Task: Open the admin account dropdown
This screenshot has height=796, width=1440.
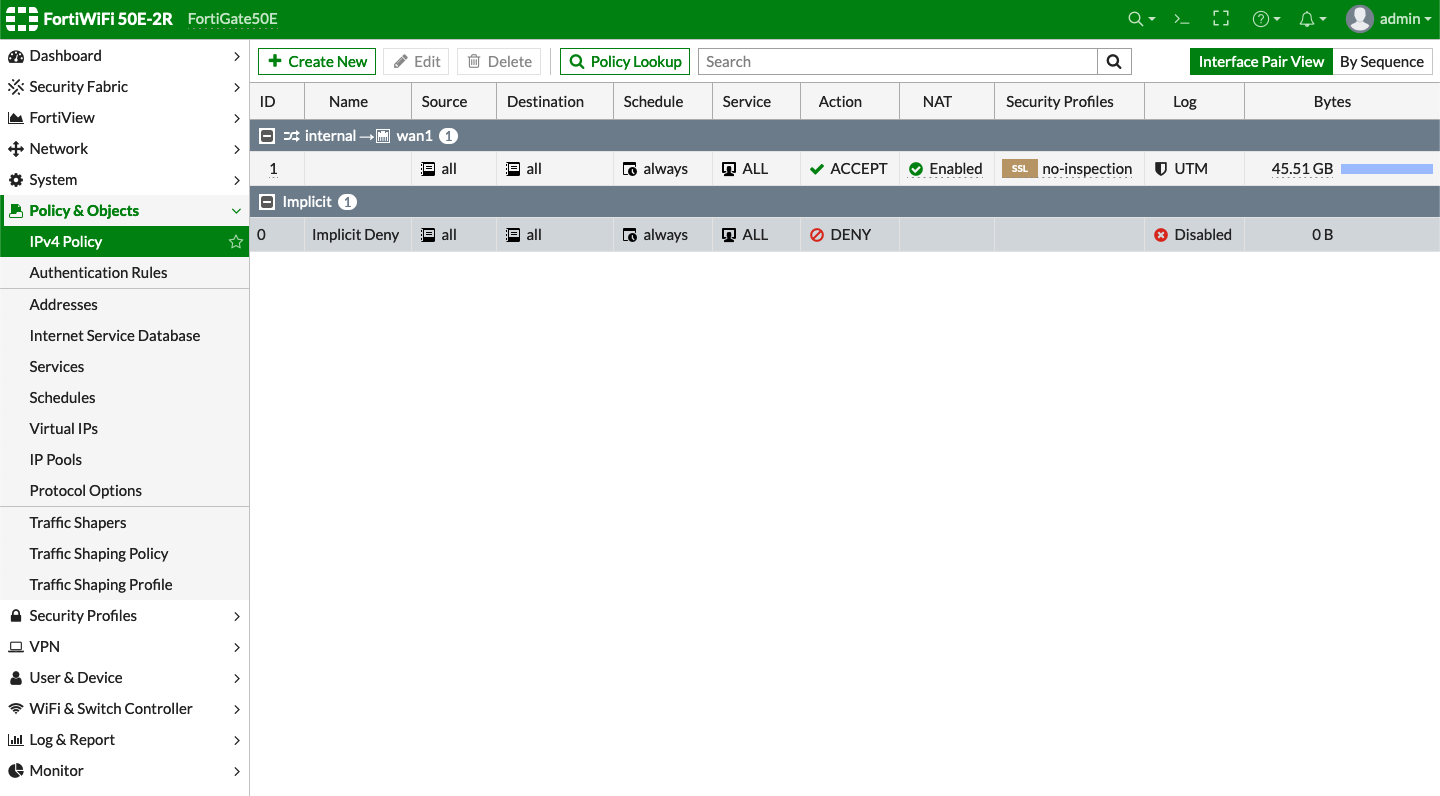Action: coord(1390,18)
